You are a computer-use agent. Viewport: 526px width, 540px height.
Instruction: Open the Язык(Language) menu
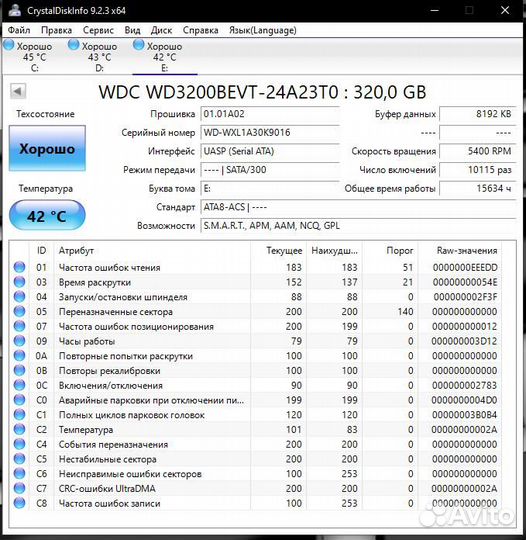click(x=263, y=30)
